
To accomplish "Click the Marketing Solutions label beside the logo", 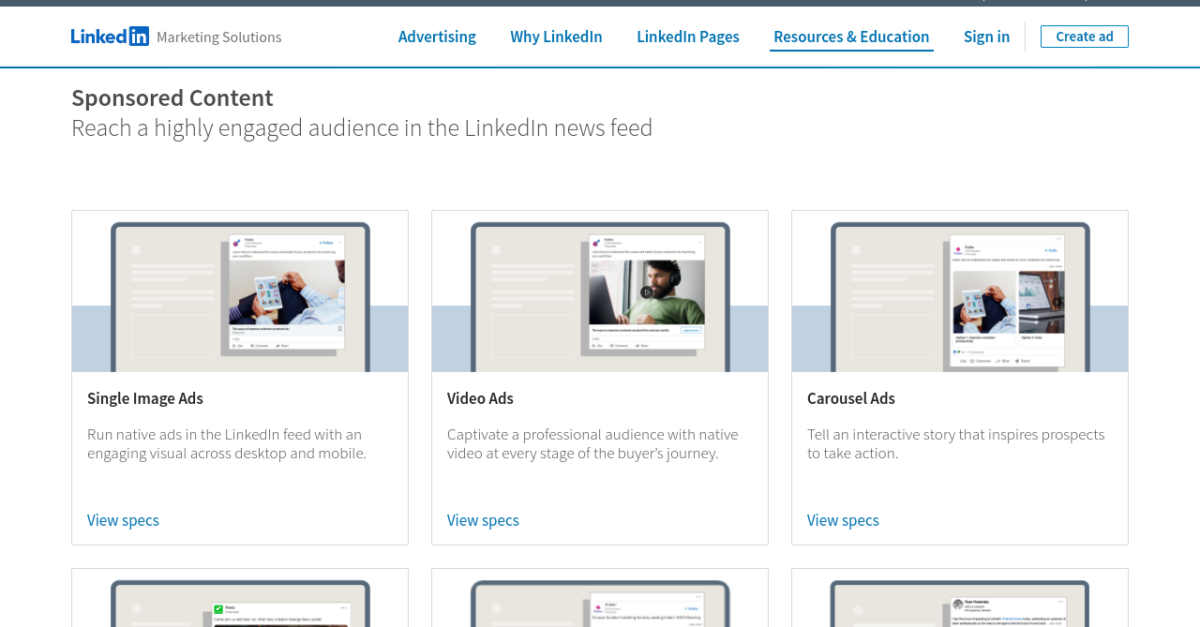I will pyautogui.click(x=218, y=37).
